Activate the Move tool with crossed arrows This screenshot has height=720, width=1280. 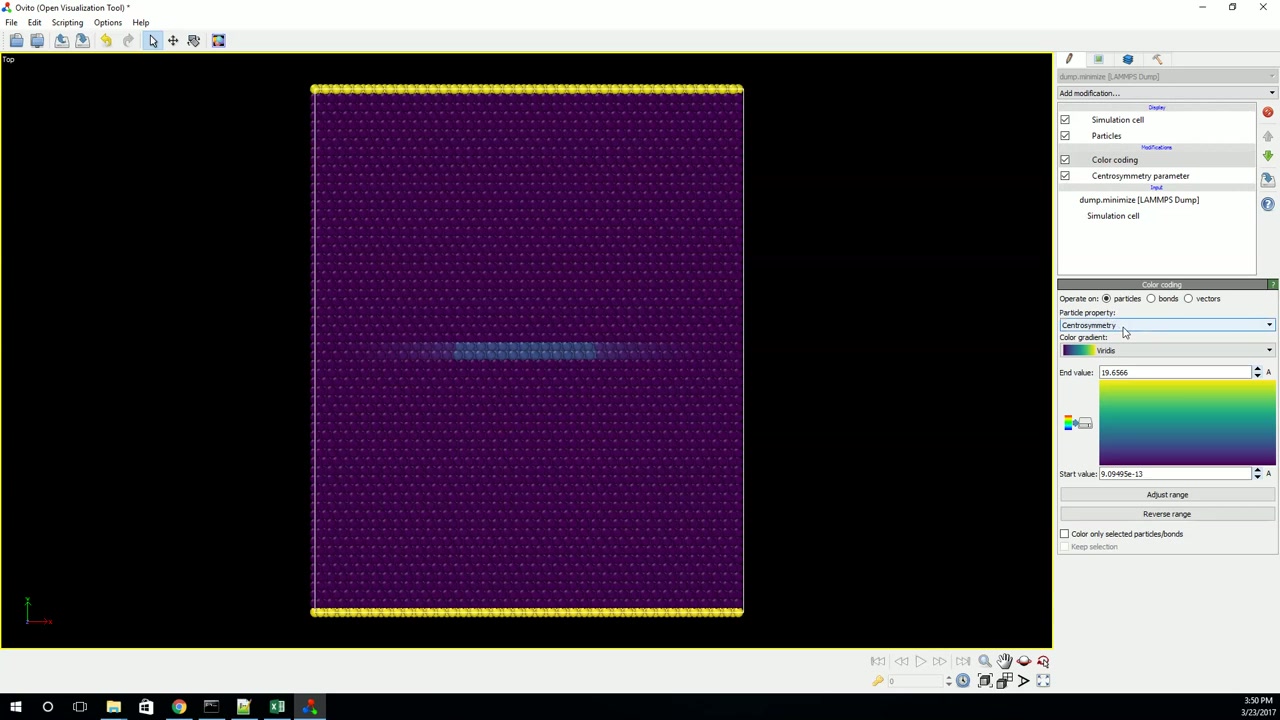pos(173,41)
